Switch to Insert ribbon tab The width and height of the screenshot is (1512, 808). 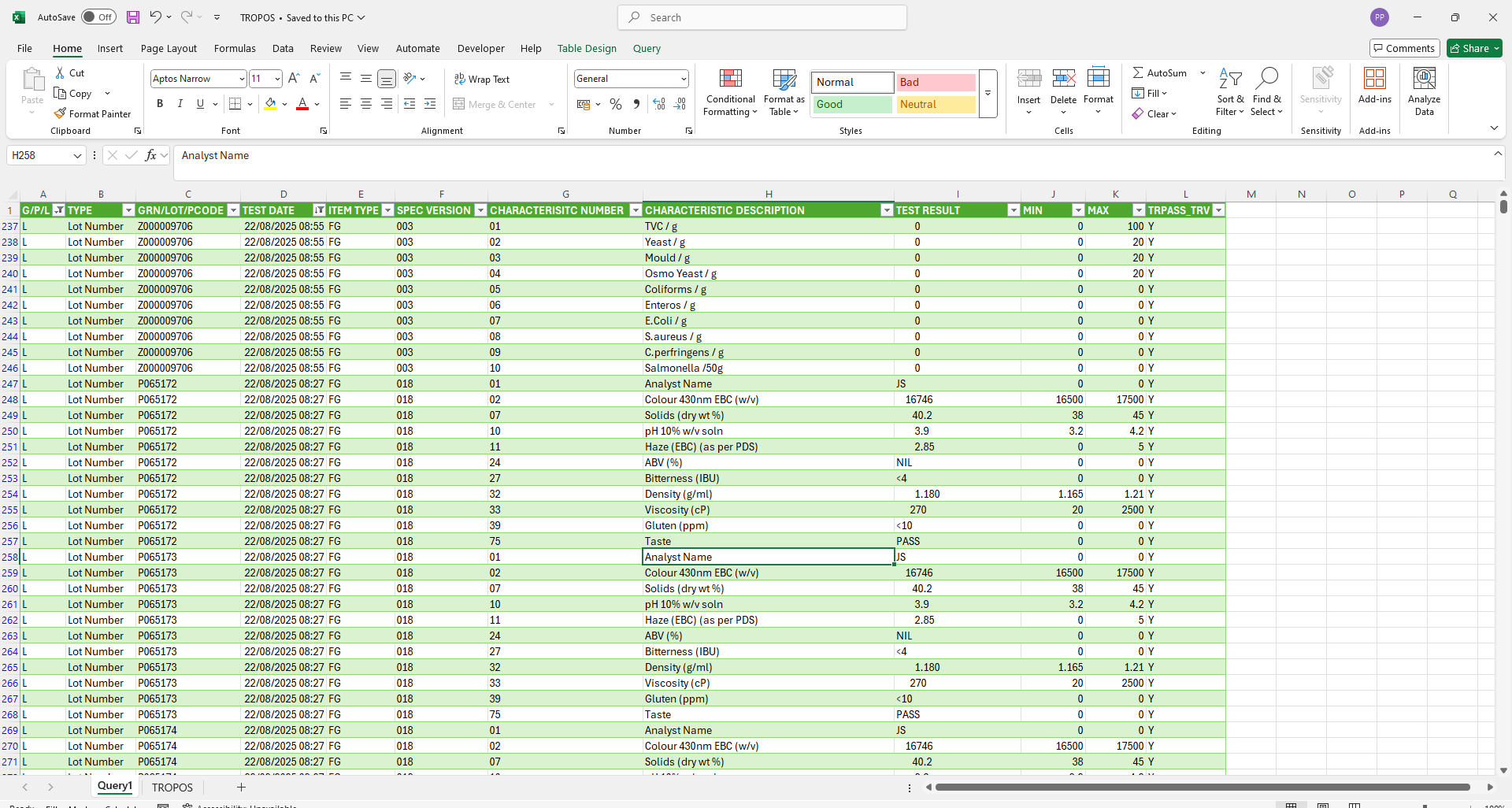(110, 49)
